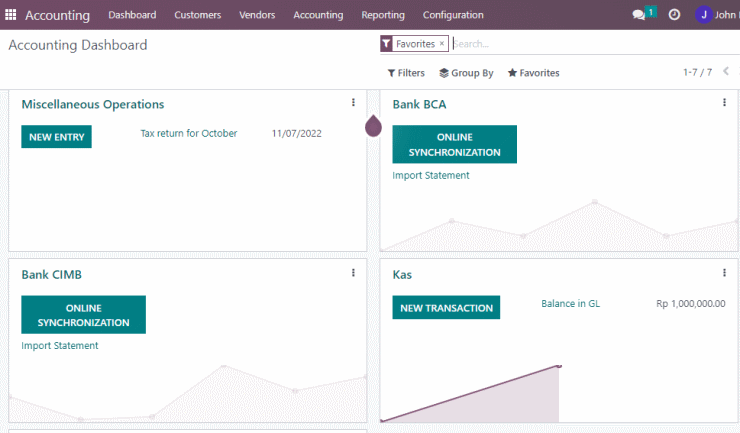Focus the Search input field
740x433 pixels.
[x=595, y=44]
